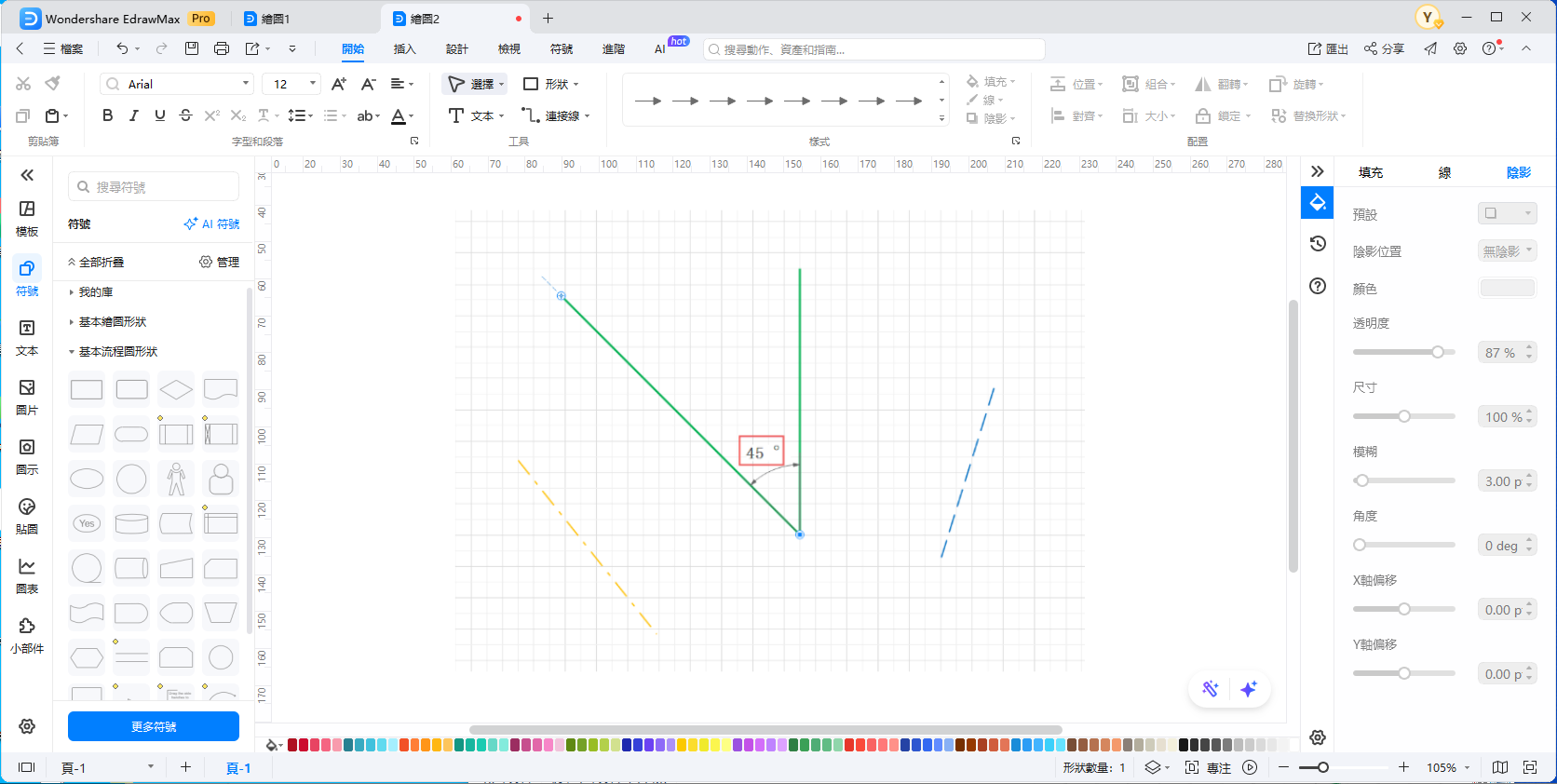
Task: Open the Templates sidebar panel
Action: pos(27,218)
